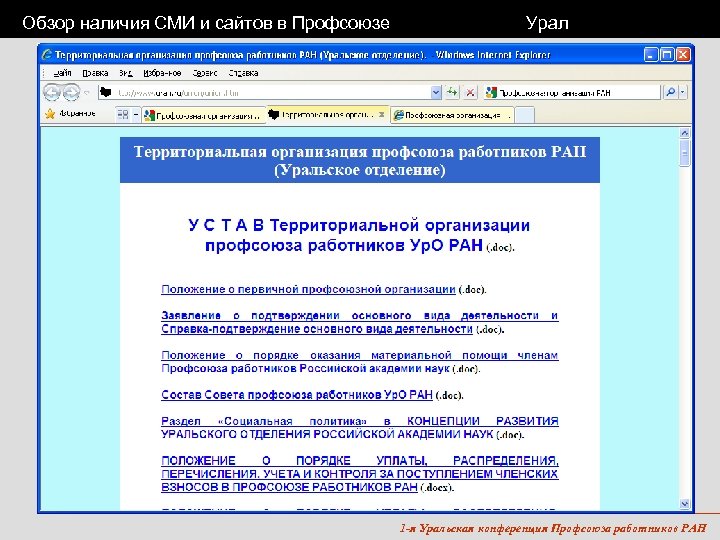Open the Справка menu
The image size is (720, 540).
[x=243, y=73]
